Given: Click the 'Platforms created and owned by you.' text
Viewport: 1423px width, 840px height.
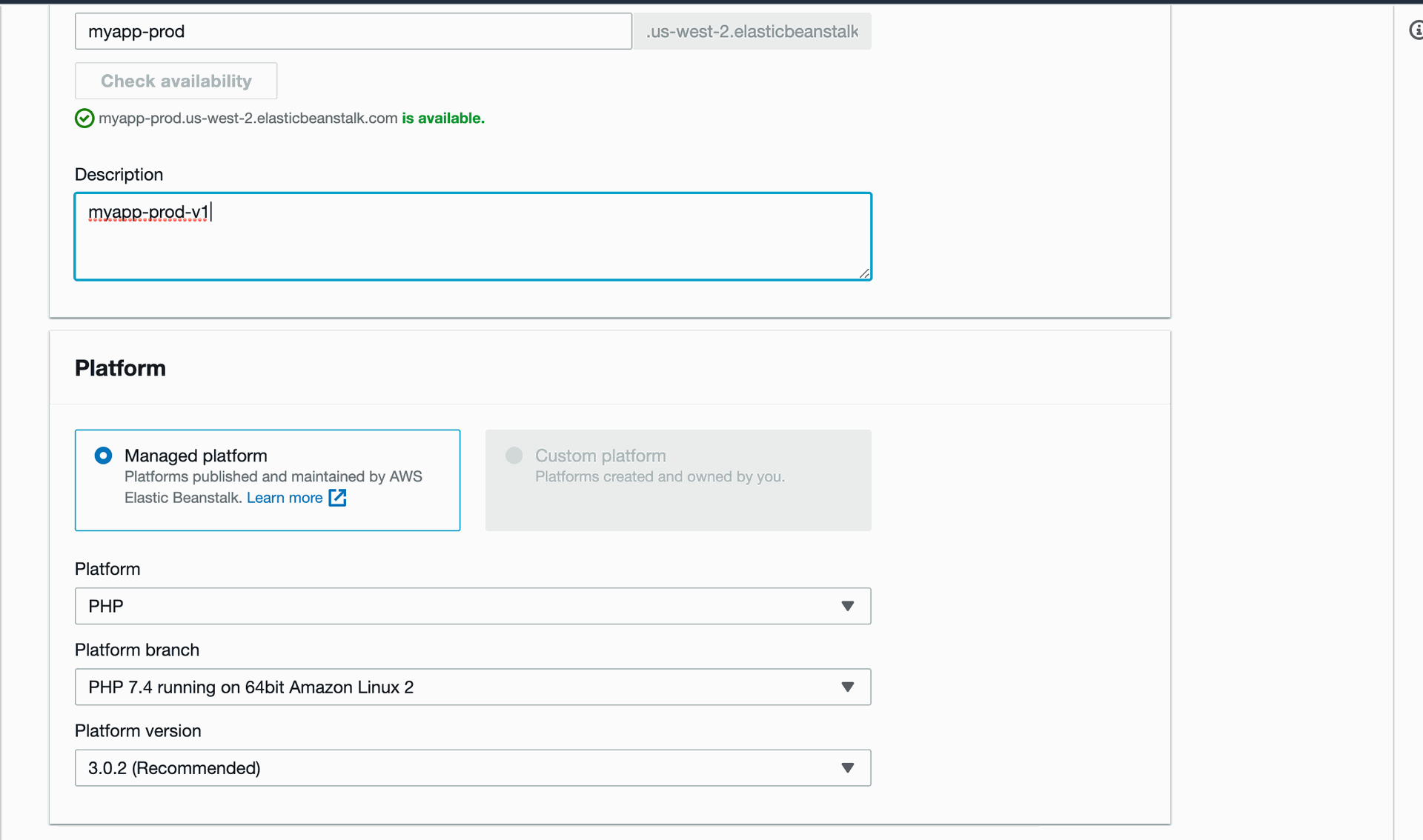Looking at the screenshot, I should [660, 477].
